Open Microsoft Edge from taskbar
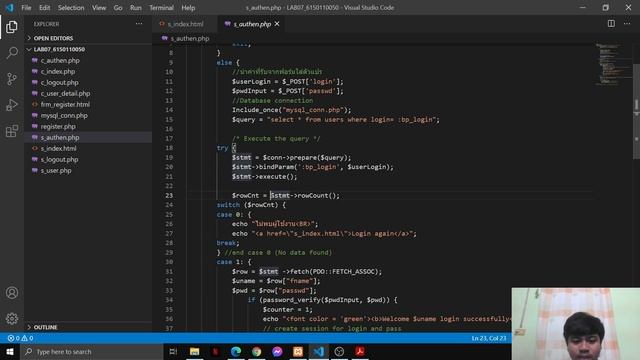The width and height of the screenshot is (640, 360). 236,351
